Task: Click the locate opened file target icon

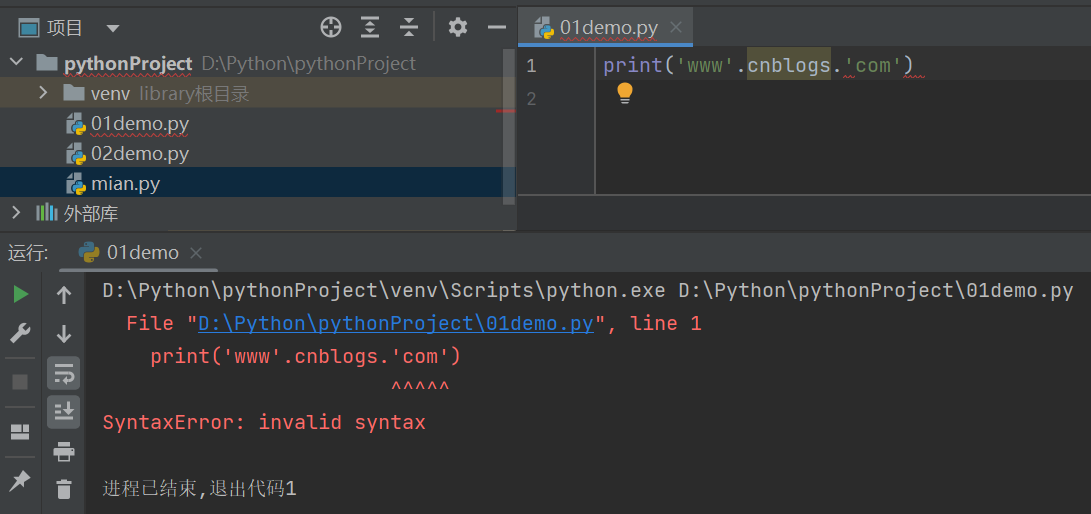Action: 330,27
